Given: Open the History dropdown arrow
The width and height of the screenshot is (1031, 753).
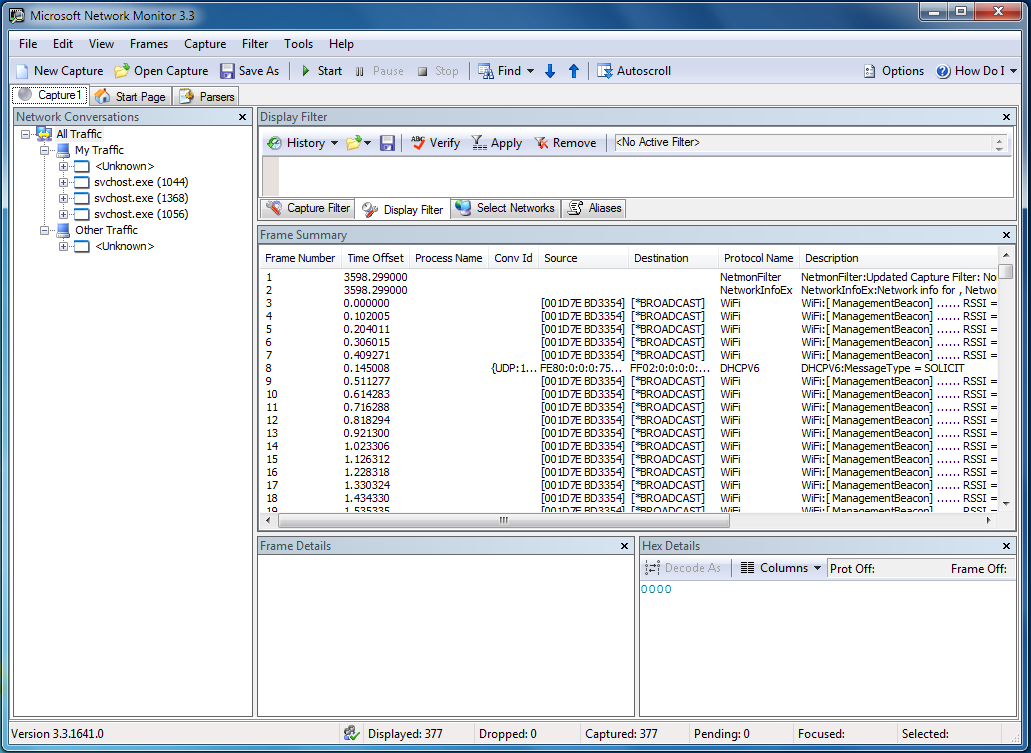Looking at the screenshot, I should 334,143.
